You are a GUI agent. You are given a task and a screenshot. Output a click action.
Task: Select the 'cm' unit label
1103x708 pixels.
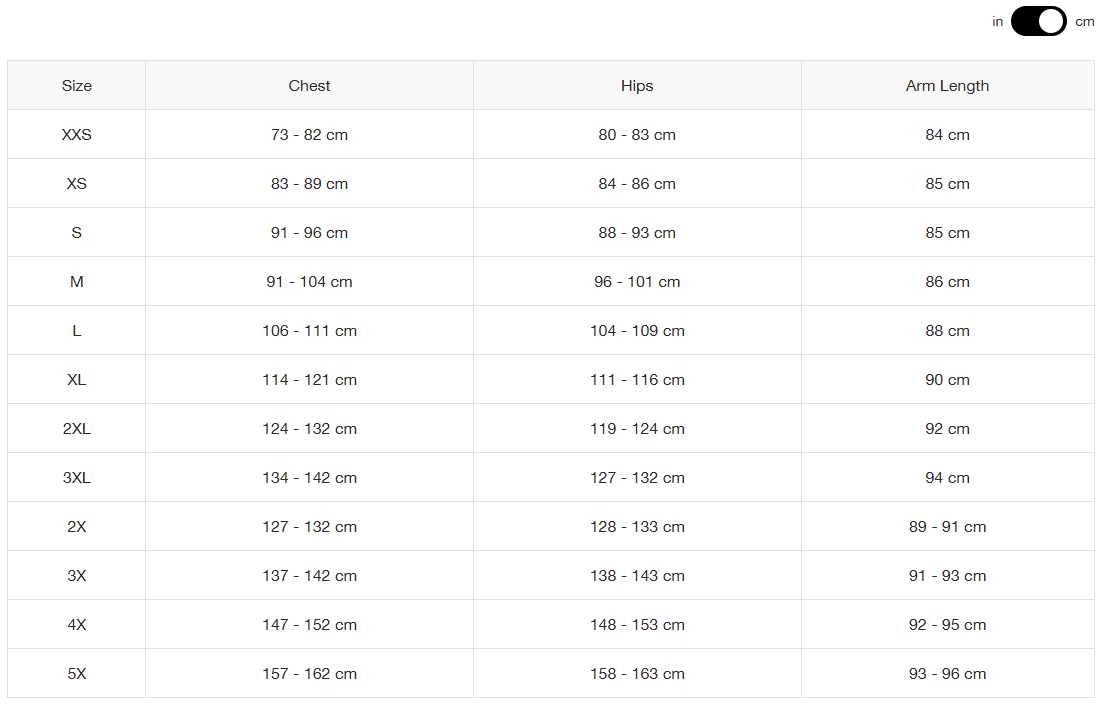pyautogui.click(x=1084, y=22)
